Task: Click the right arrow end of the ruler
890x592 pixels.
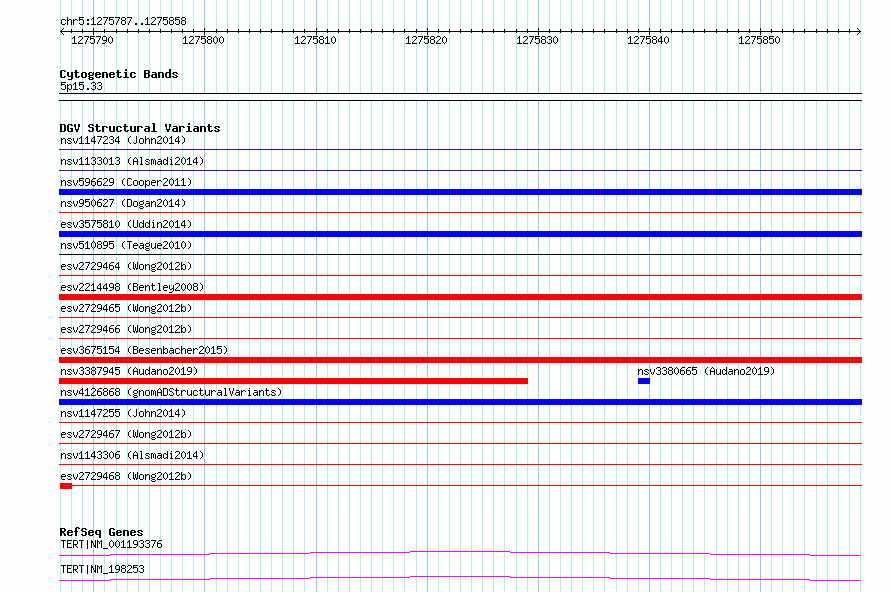Action: pos(859,31)
